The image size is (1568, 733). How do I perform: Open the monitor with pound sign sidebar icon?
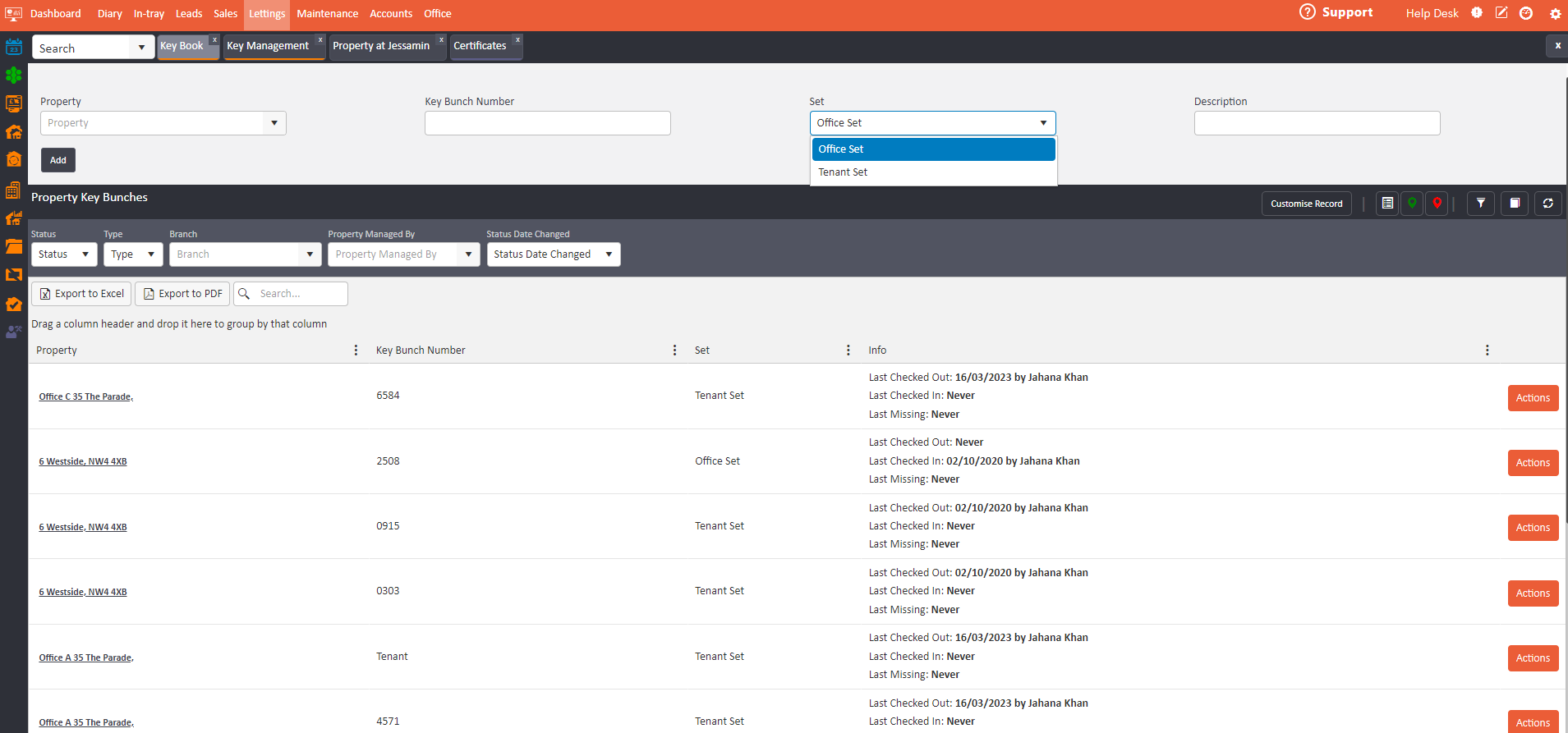point(14,103)
